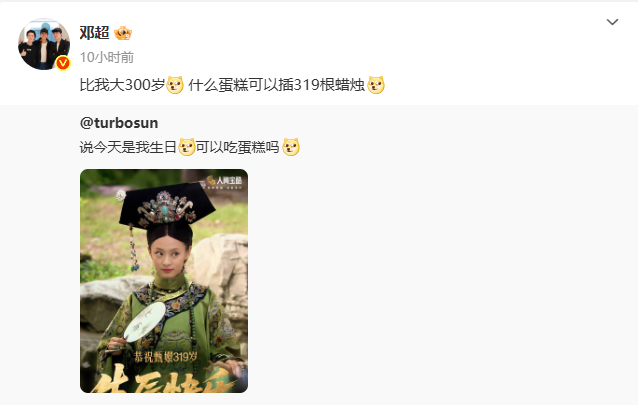The height and width of the screenshot is (405, 638).
Task: Click the doge emoji after 300岁
Action: point(175,85)
